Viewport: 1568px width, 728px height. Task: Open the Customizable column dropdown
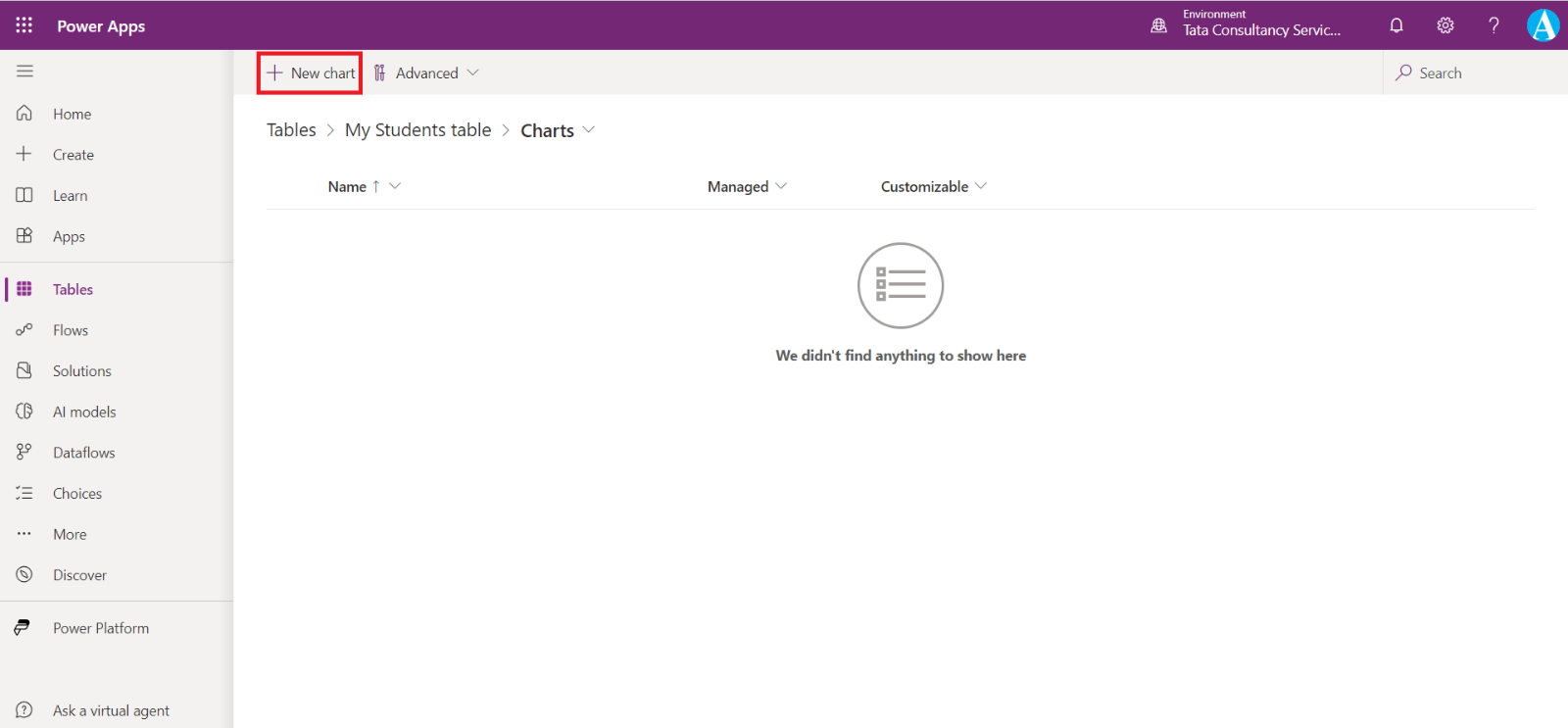981,186
